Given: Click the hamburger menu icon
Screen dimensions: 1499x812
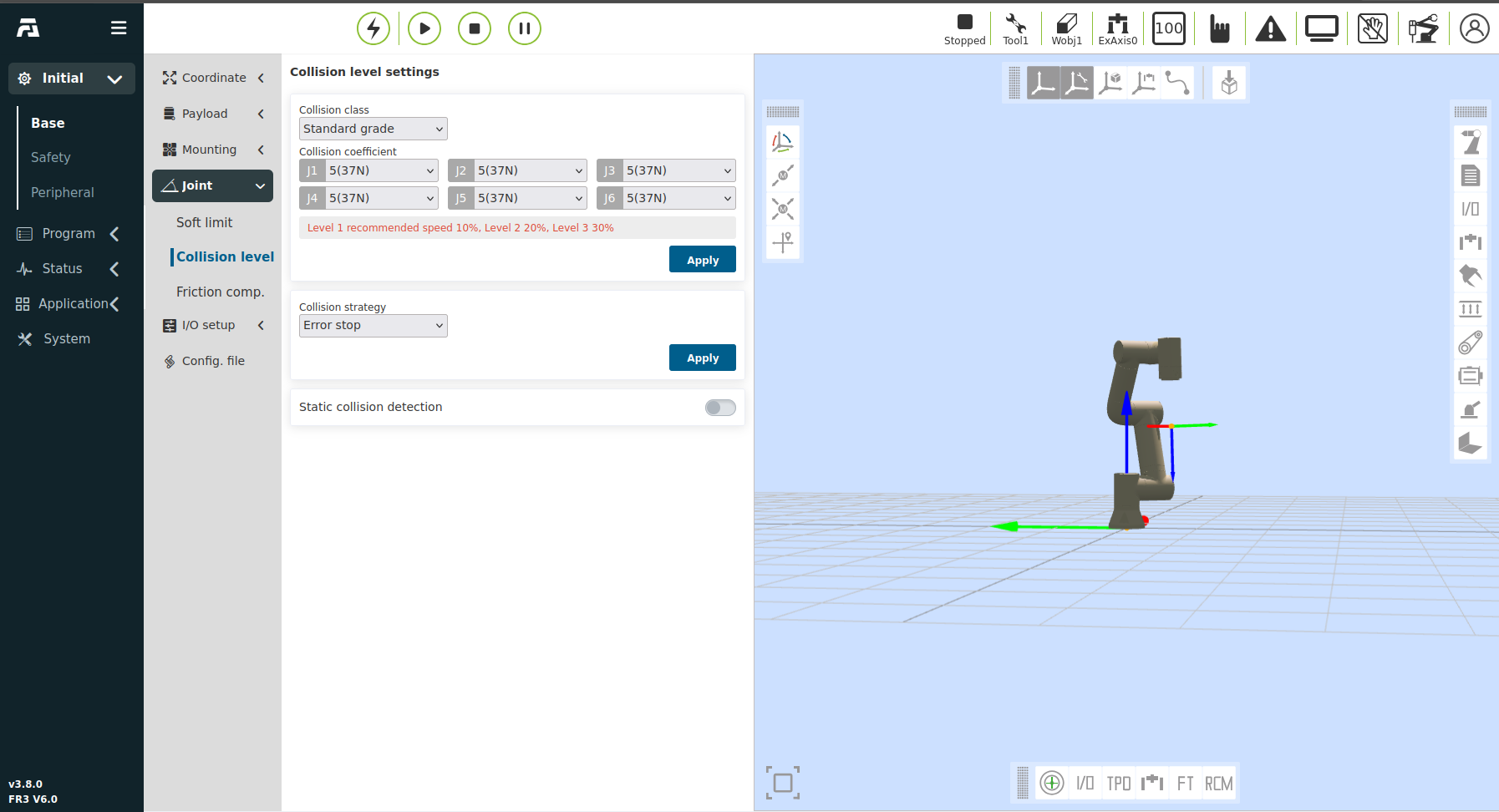Looking at the screenshot, I should pyautogui.click(x=119, y=28).
